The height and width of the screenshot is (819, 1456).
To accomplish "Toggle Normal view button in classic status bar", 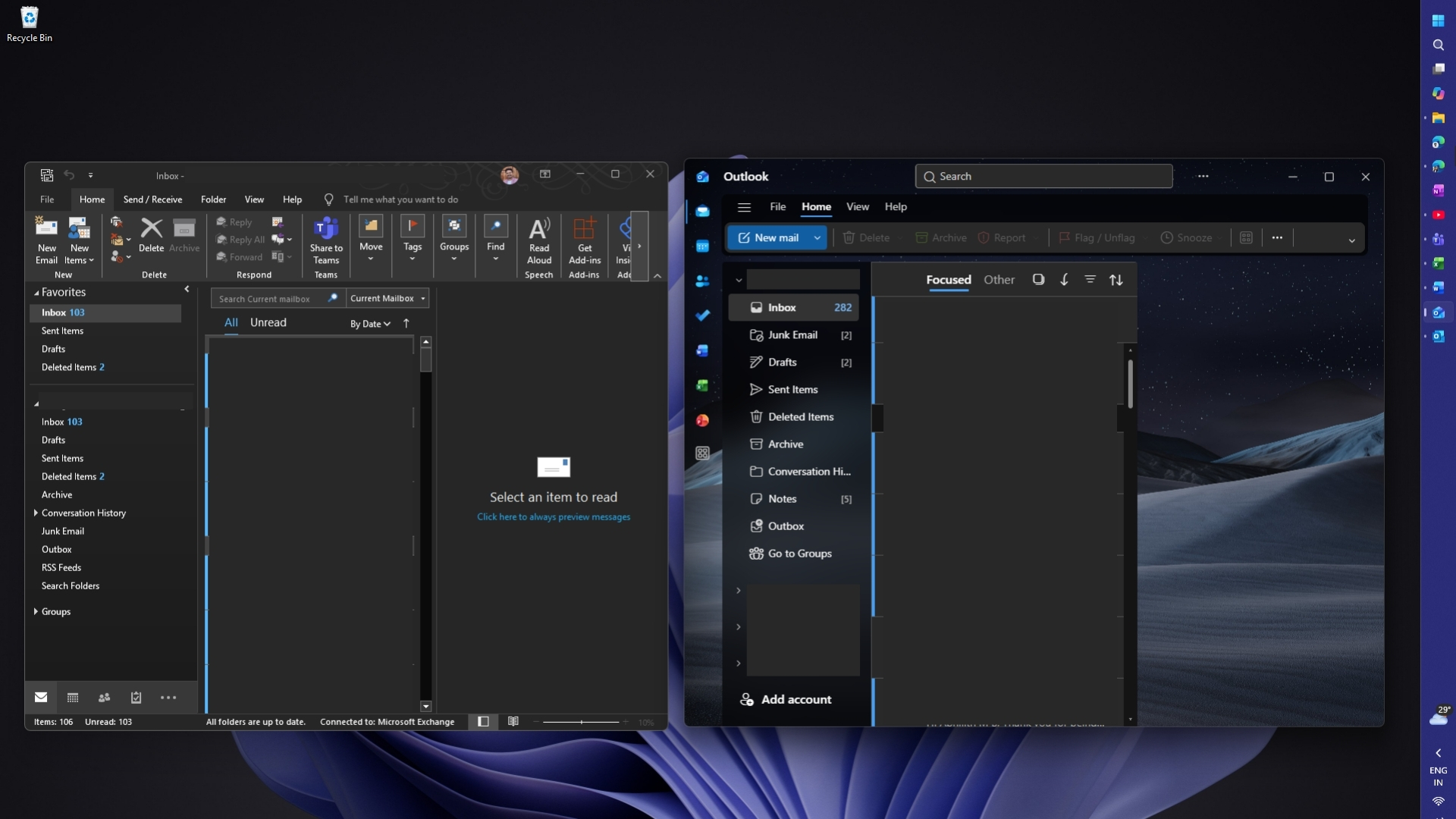I will point(483,722).
